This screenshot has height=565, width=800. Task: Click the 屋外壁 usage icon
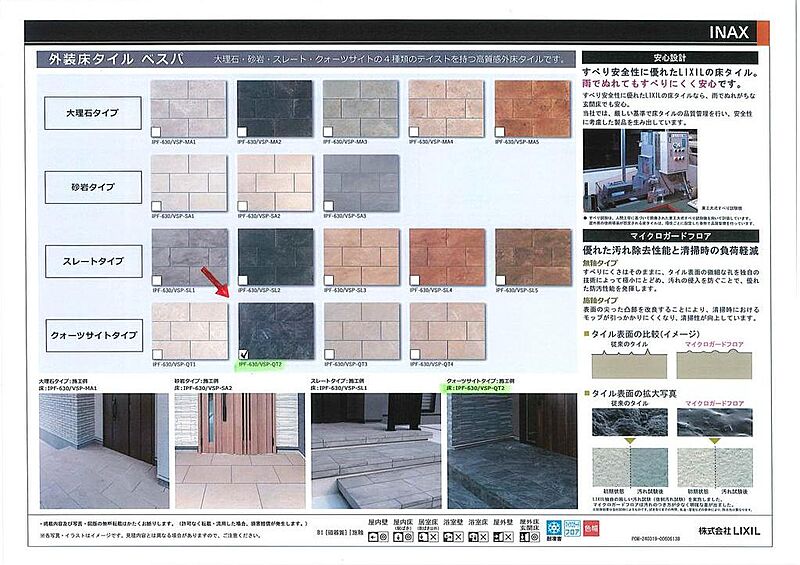click(503, 536)
